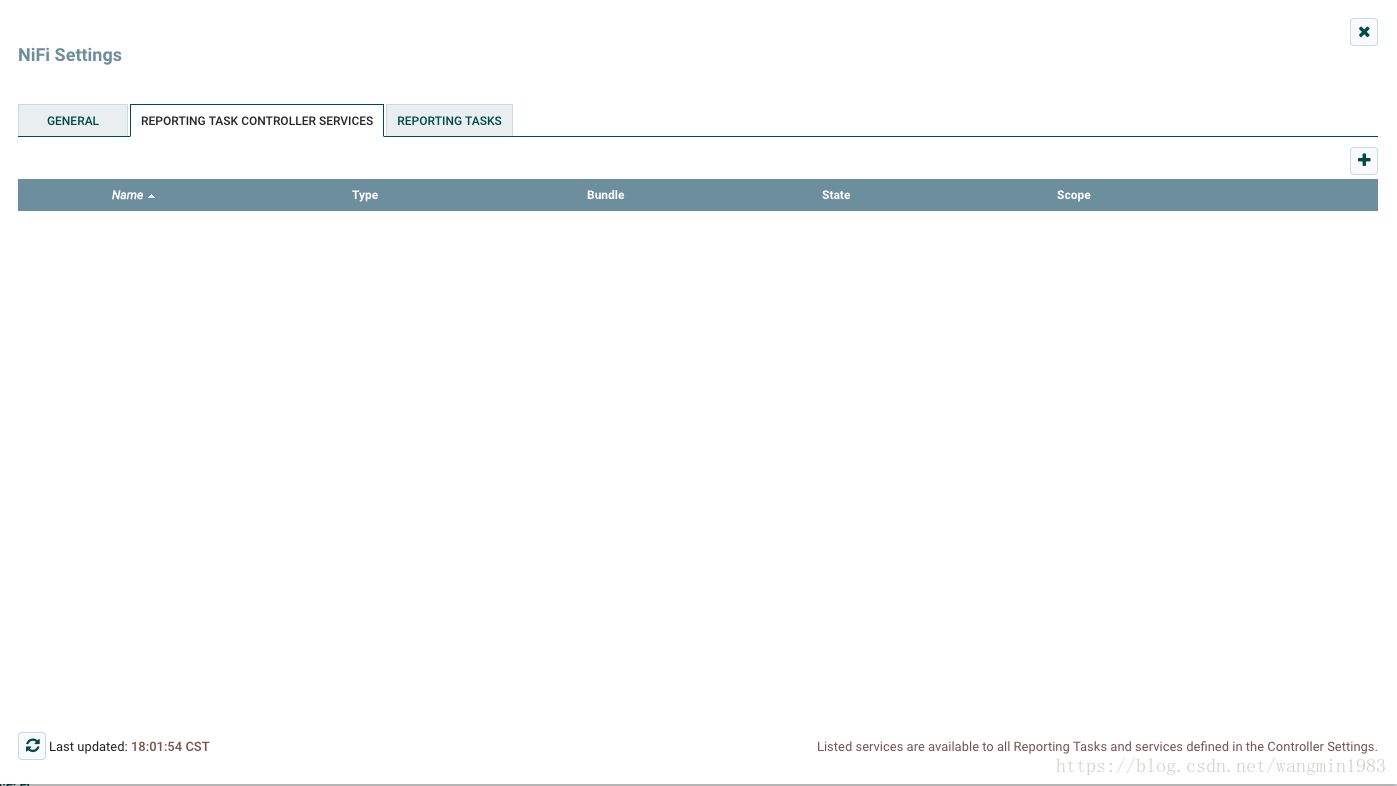Click the Last updated 18:01:54 CST timestamp
1397x786 pixels.
pos(170,747)
